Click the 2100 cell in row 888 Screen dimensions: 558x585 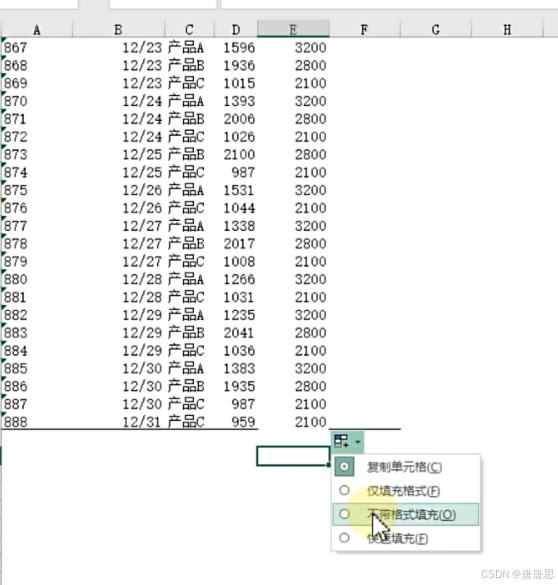click(x=293, y=422)
